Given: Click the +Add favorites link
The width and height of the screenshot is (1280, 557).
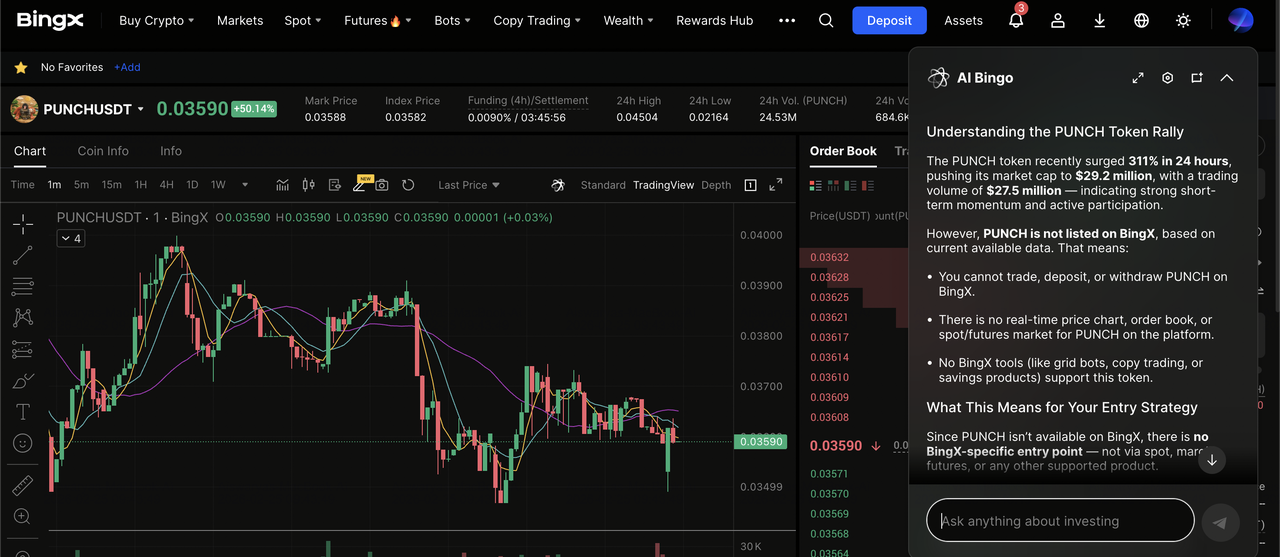Looking at the screenshot, I should [127, 67].
